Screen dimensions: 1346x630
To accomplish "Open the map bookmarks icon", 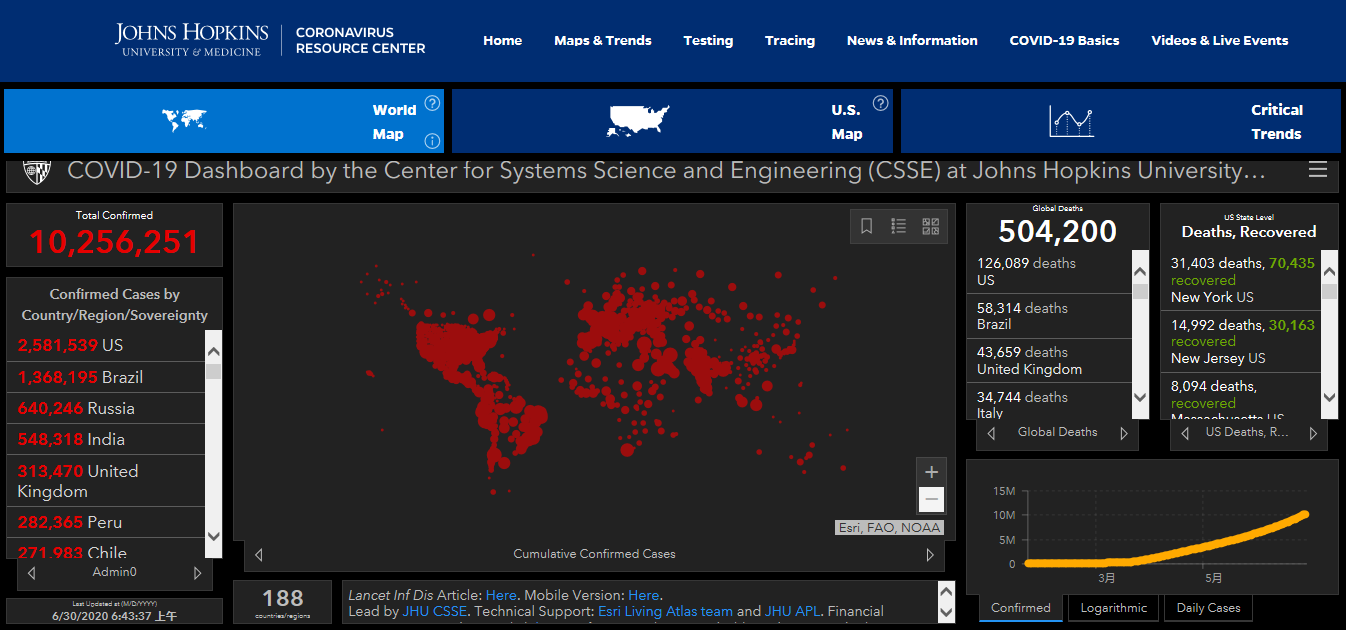I will 867,226.
